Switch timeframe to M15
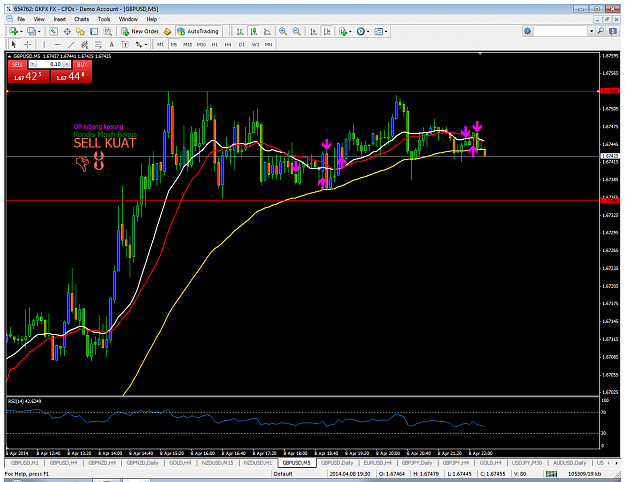Viewport: 625px width, 482px height. pyautogui.click(x=187, y=45)
